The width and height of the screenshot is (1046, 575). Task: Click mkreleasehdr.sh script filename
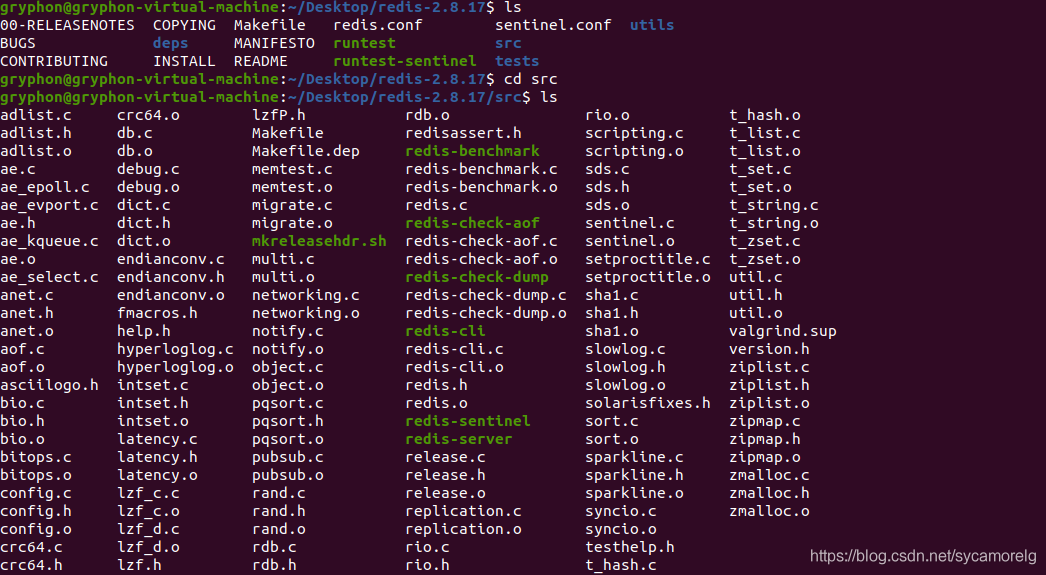[x=319, y=241]
